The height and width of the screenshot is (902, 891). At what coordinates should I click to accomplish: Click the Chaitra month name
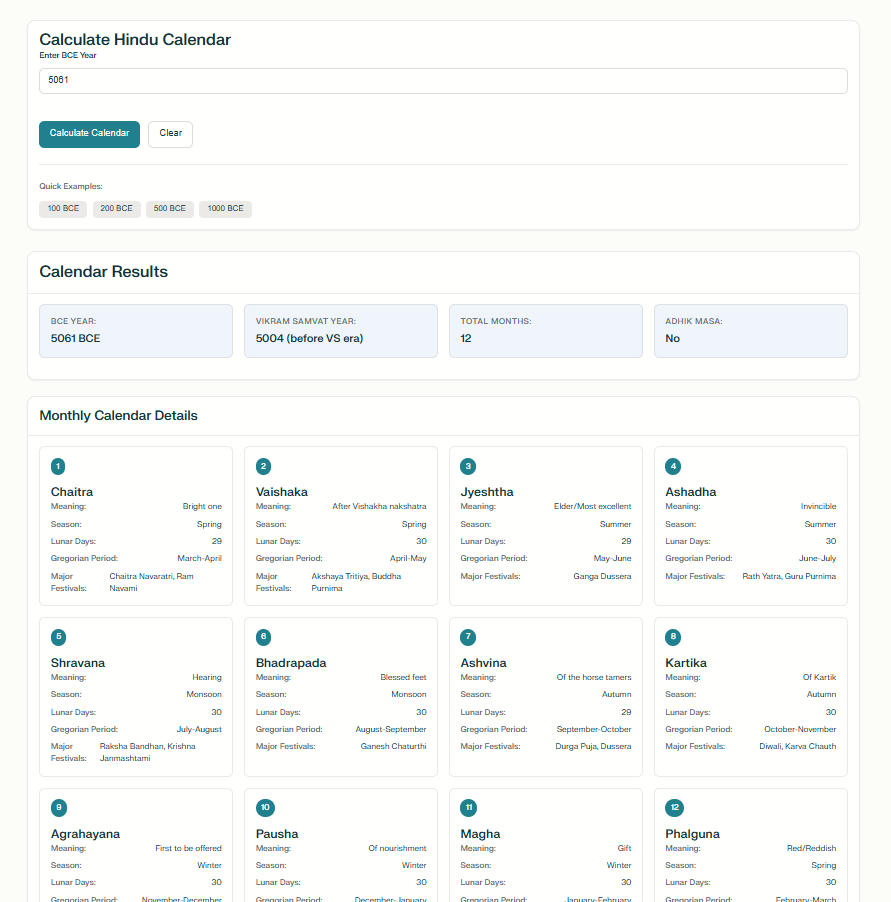pos(72,492)
